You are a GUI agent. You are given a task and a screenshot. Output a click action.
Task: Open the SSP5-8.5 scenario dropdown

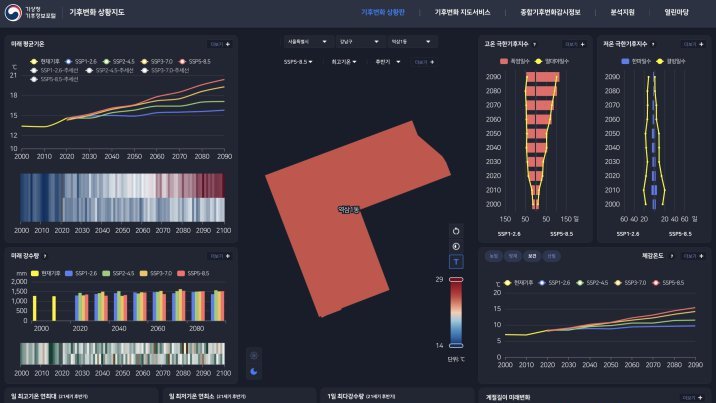coord(299,62)
